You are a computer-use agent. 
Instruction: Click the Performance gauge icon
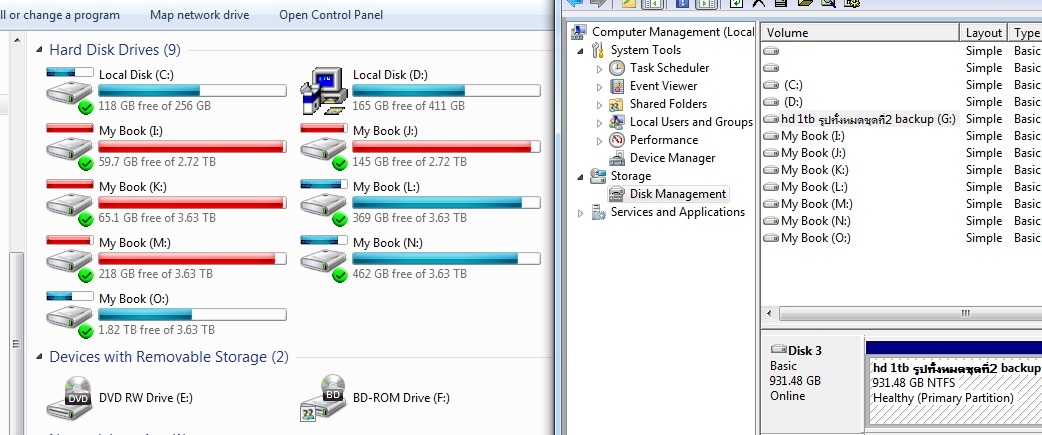tap(617, 140)
